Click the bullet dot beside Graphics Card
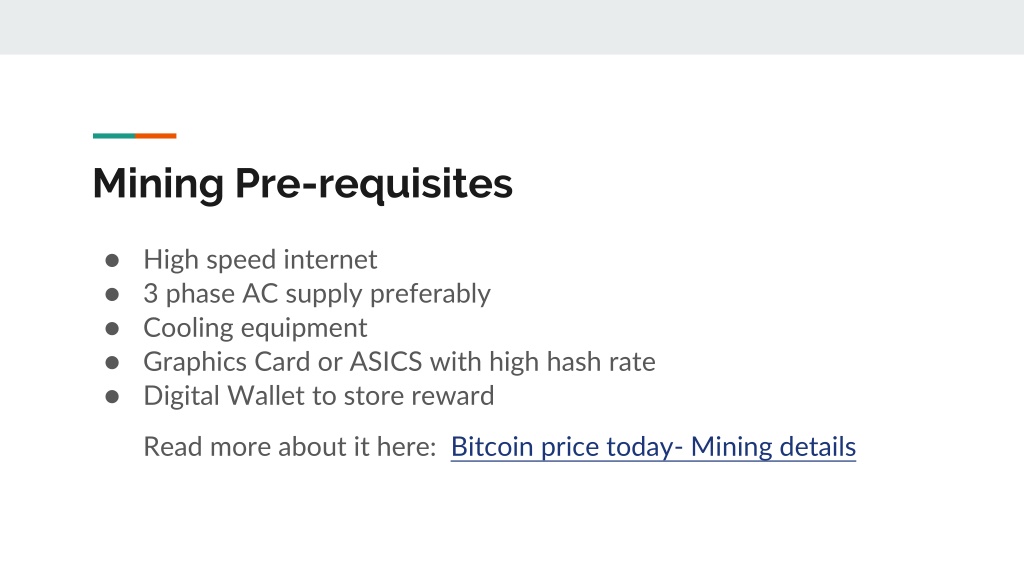Image resolution: width=1024 pixels, height=576 pixels. coord(112,362)
